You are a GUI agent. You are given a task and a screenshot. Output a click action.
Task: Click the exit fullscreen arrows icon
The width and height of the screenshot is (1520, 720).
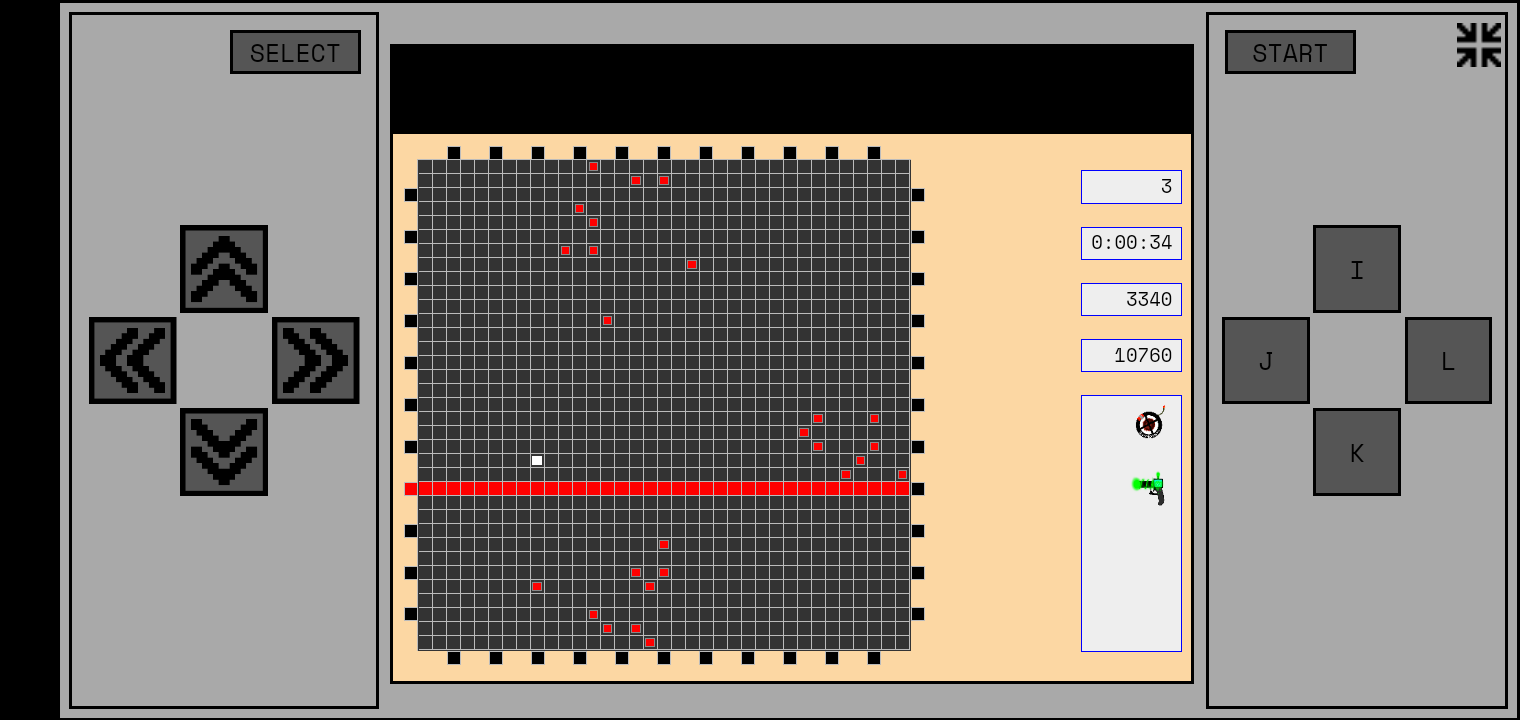[x=1478, y=45]
